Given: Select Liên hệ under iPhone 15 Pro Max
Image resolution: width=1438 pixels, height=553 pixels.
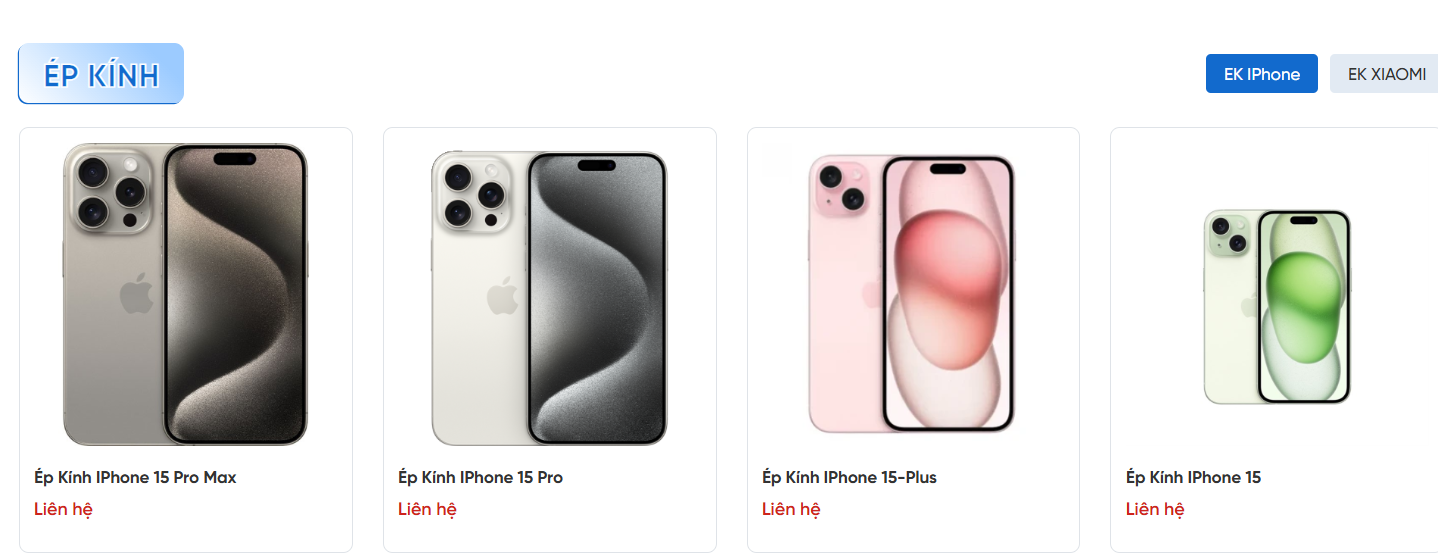Looking at the screenshot, I should pos(63,509).
